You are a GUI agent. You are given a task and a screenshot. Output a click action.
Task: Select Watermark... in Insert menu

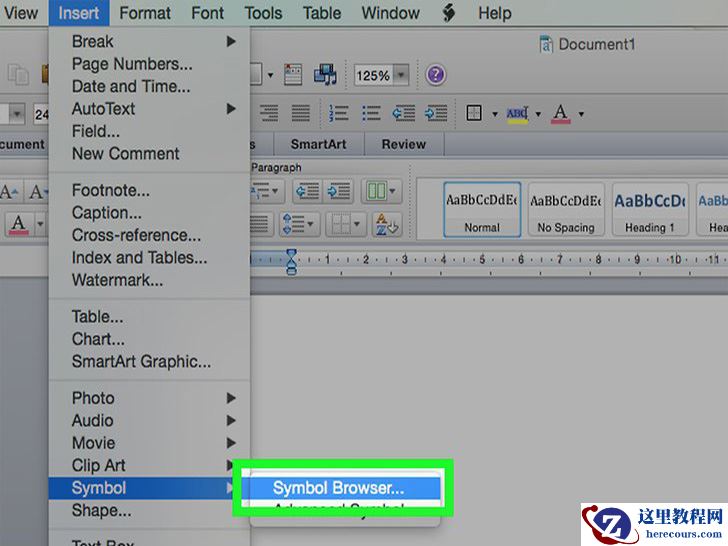(117, 280)
